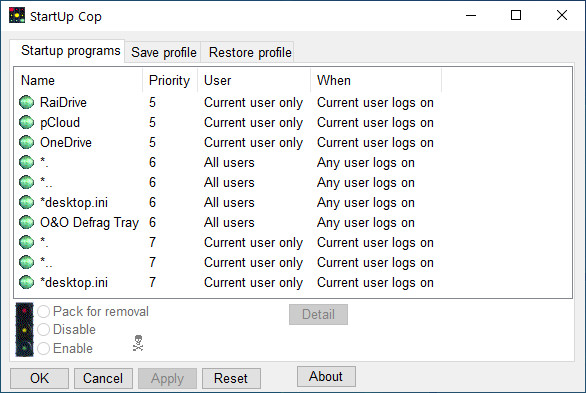Click the traffic light icon

[x=24, y=329]
